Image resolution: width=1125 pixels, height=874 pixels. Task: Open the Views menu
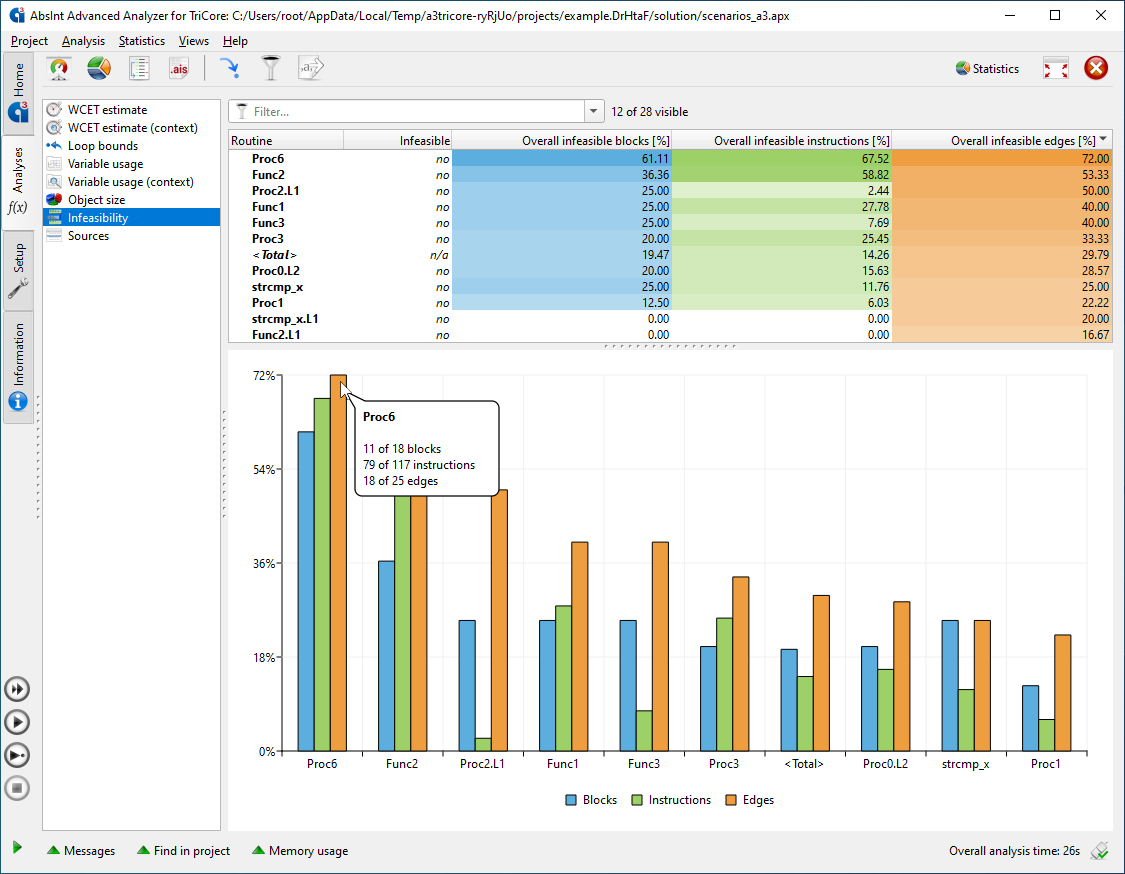[194, 41]
